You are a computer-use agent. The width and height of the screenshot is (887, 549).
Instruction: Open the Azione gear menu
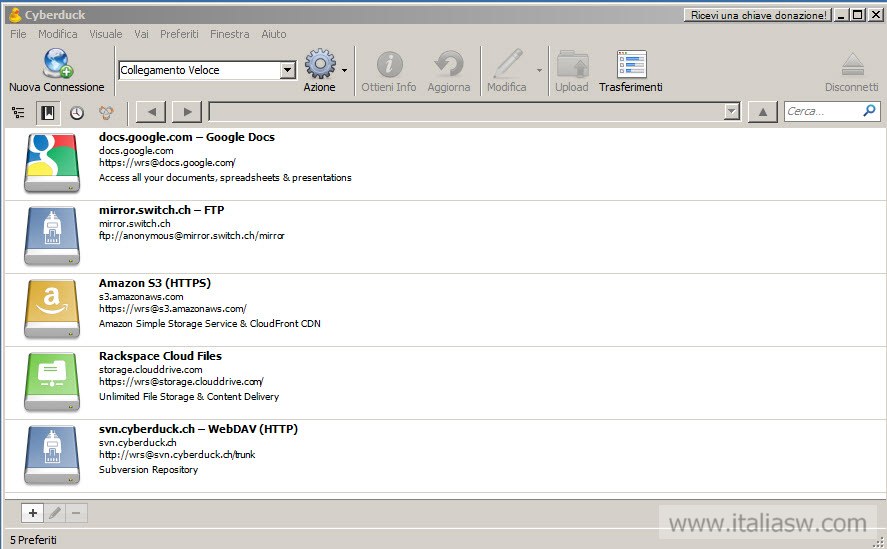pyautogui.click(x=320, y=63)
